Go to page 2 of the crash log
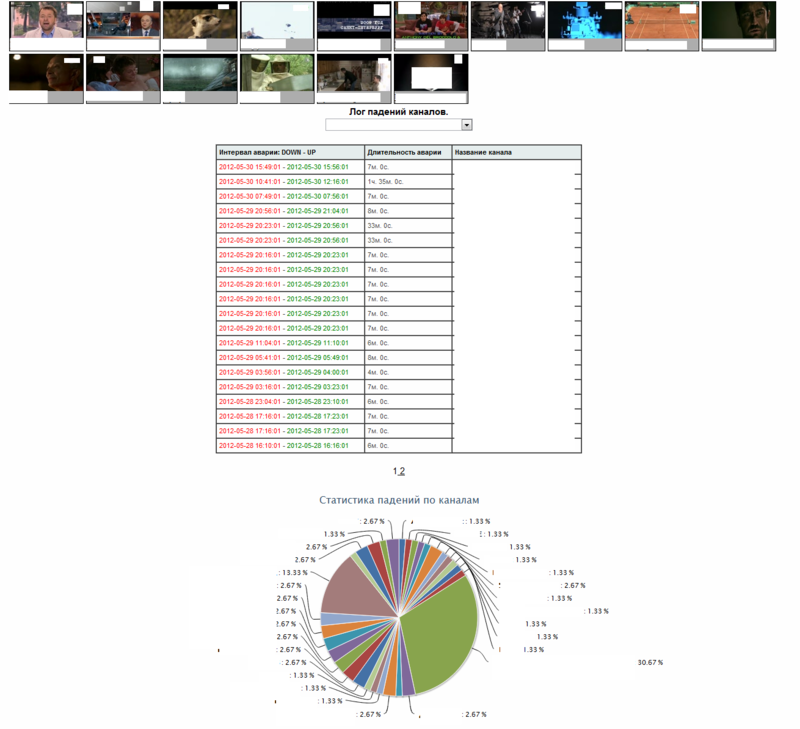 402,471
